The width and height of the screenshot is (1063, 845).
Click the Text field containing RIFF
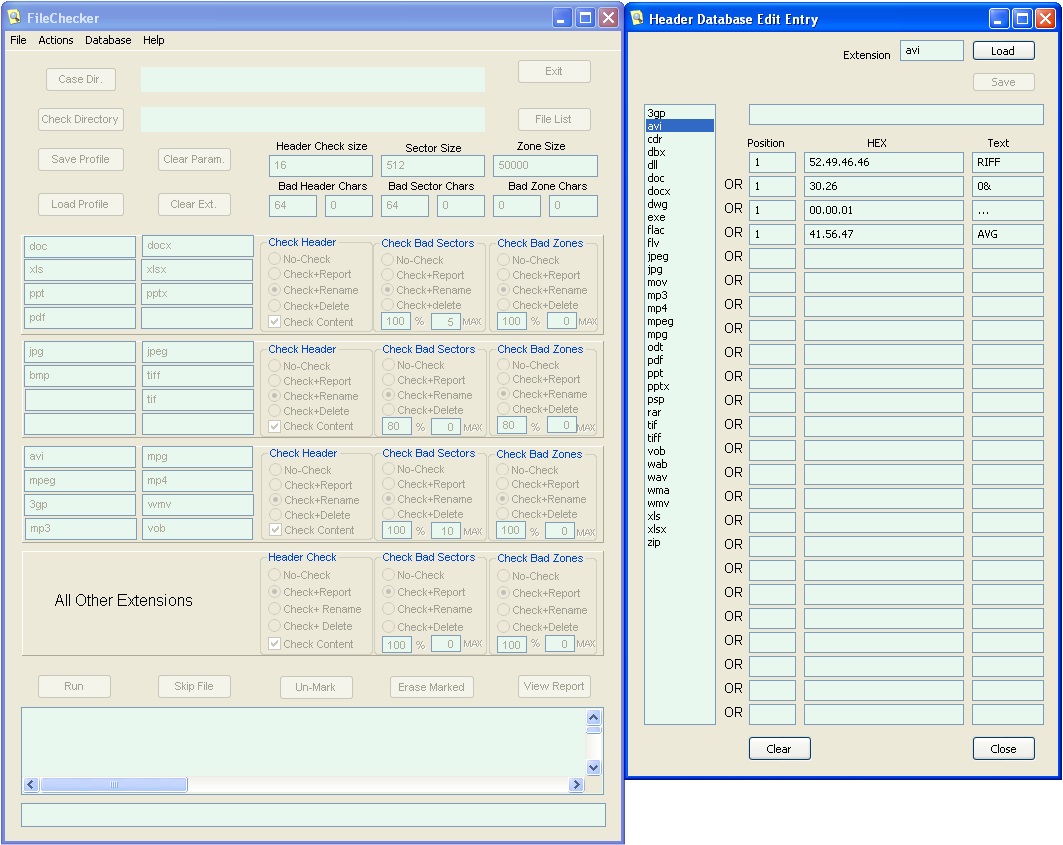tap(1007, 163)
